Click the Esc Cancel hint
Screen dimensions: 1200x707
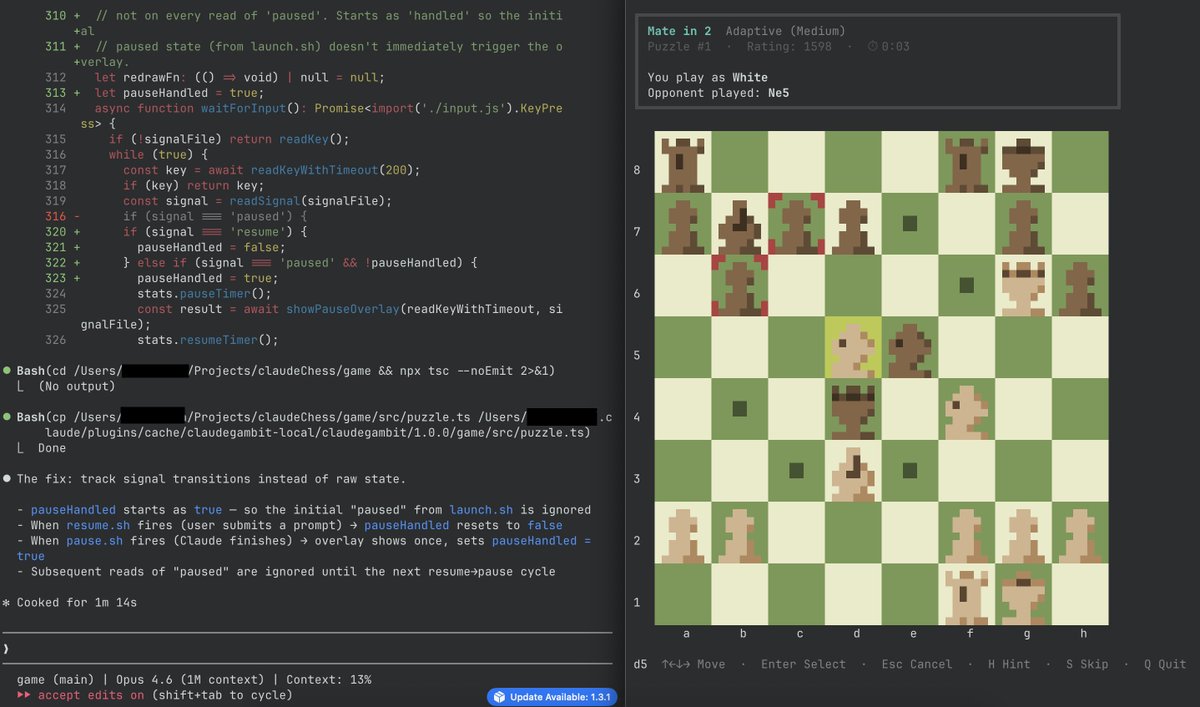[x=917, y=664]
